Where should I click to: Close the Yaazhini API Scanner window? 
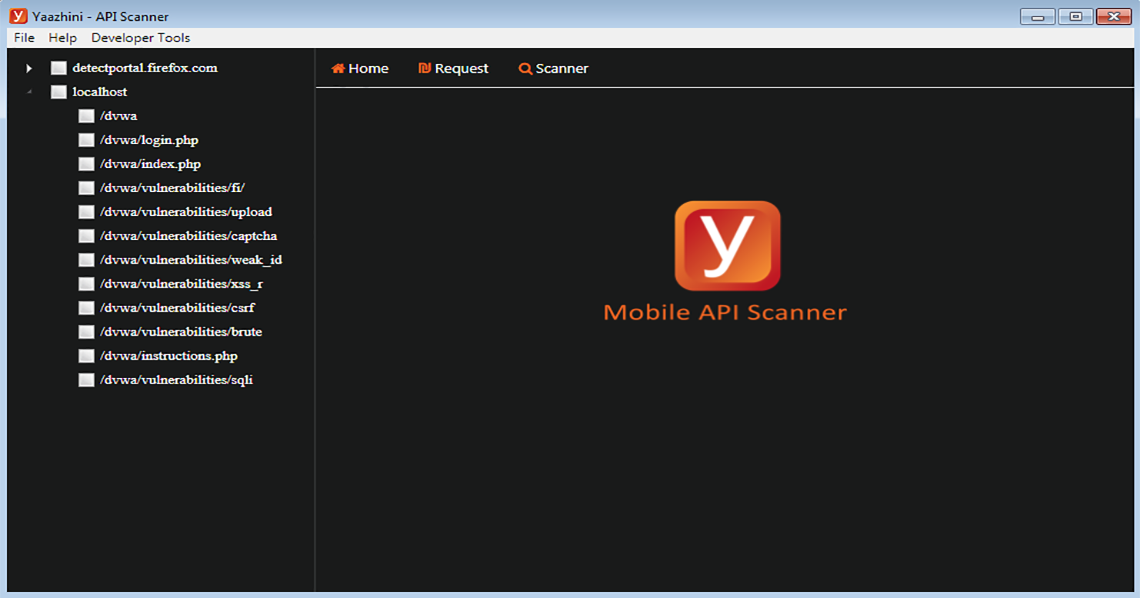(x=1113, y=16)
